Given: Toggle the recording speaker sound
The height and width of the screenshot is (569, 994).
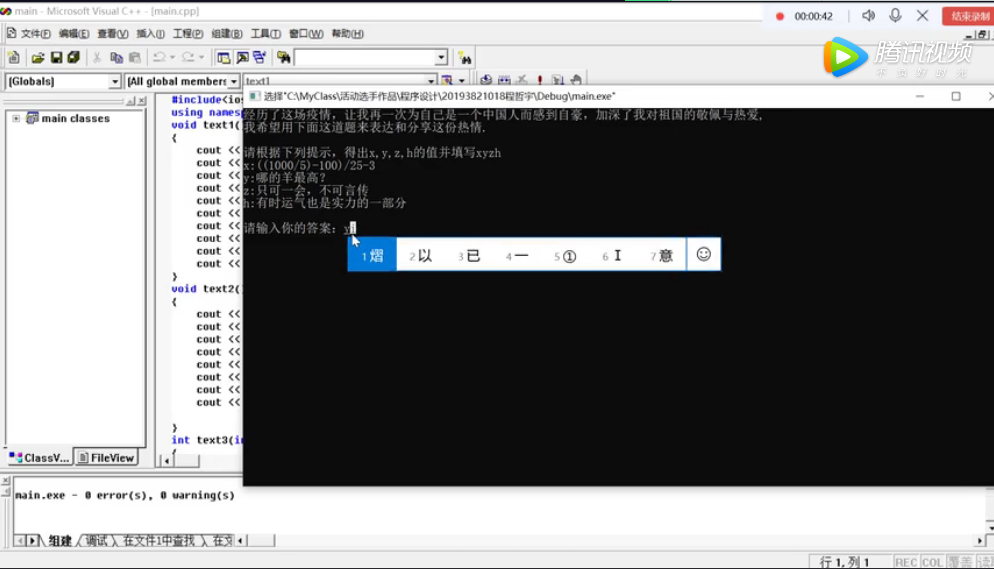Looking at the screenshot, I should point(868,16).
